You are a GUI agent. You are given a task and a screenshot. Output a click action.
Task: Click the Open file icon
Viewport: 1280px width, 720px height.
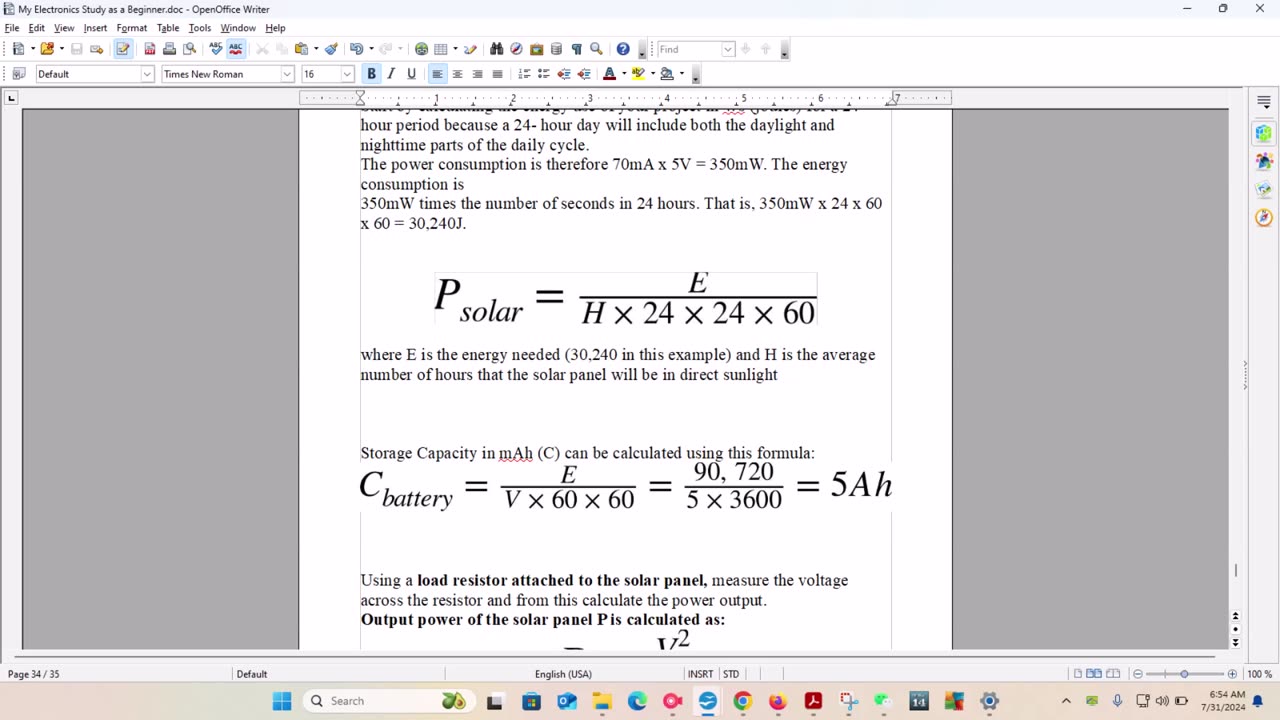pyautogui.click(x=46, y=49)
